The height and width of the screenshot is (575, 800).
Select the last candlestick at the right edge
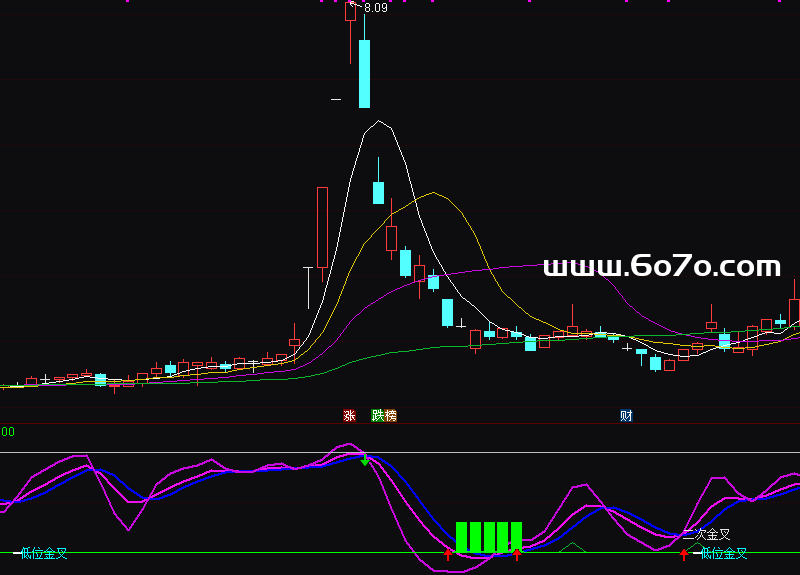pos(794,311)
